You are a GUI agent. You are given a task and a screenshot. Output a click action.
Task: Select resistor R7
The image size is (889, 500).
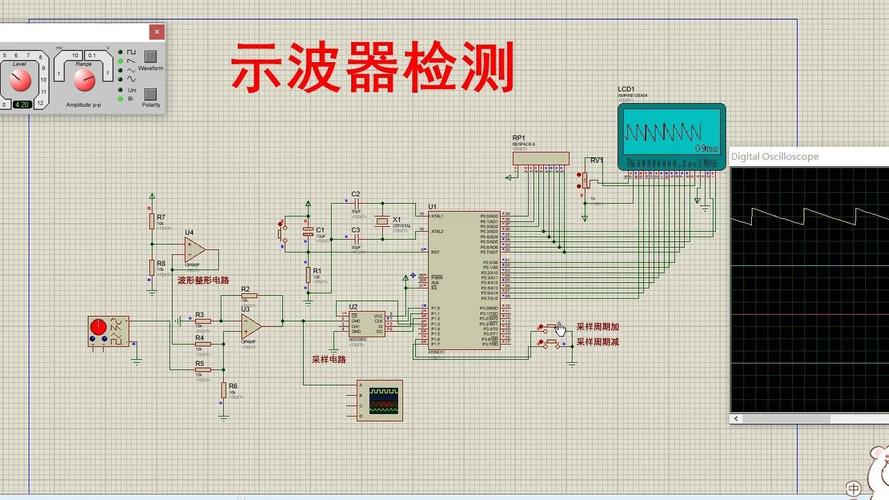click(152, 221)
